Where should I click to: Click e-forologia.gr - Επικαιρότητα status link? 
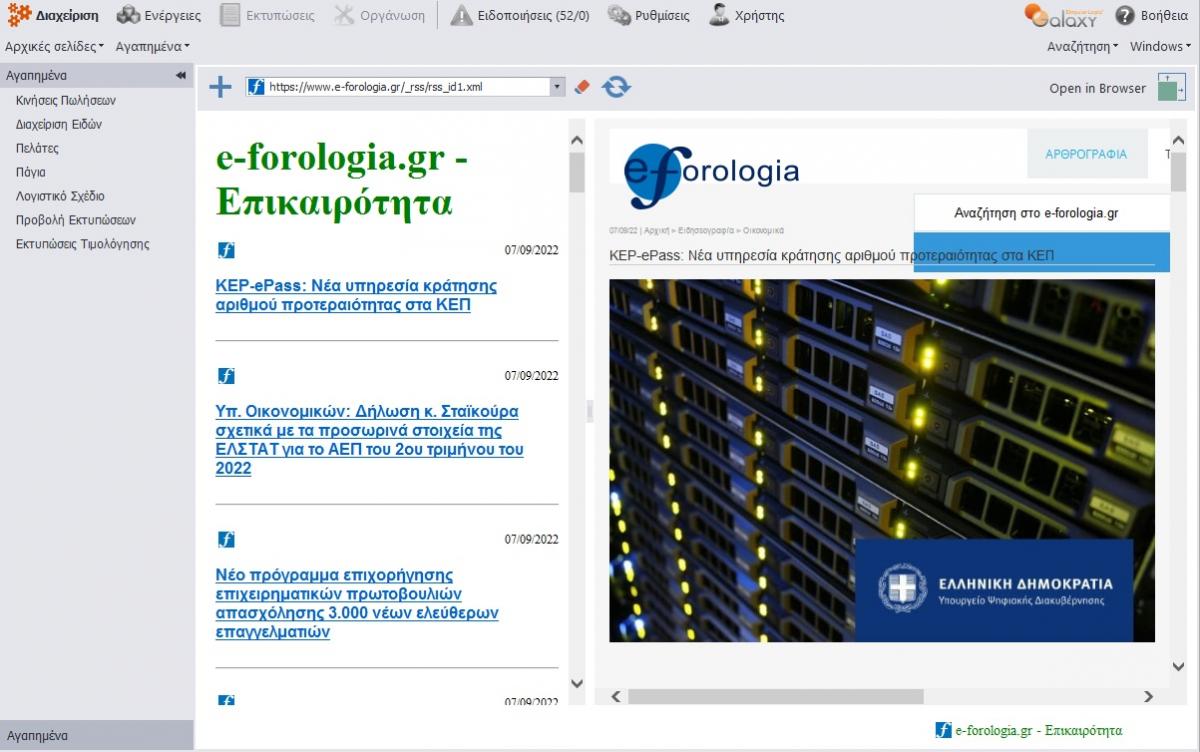coord(1039,730)
